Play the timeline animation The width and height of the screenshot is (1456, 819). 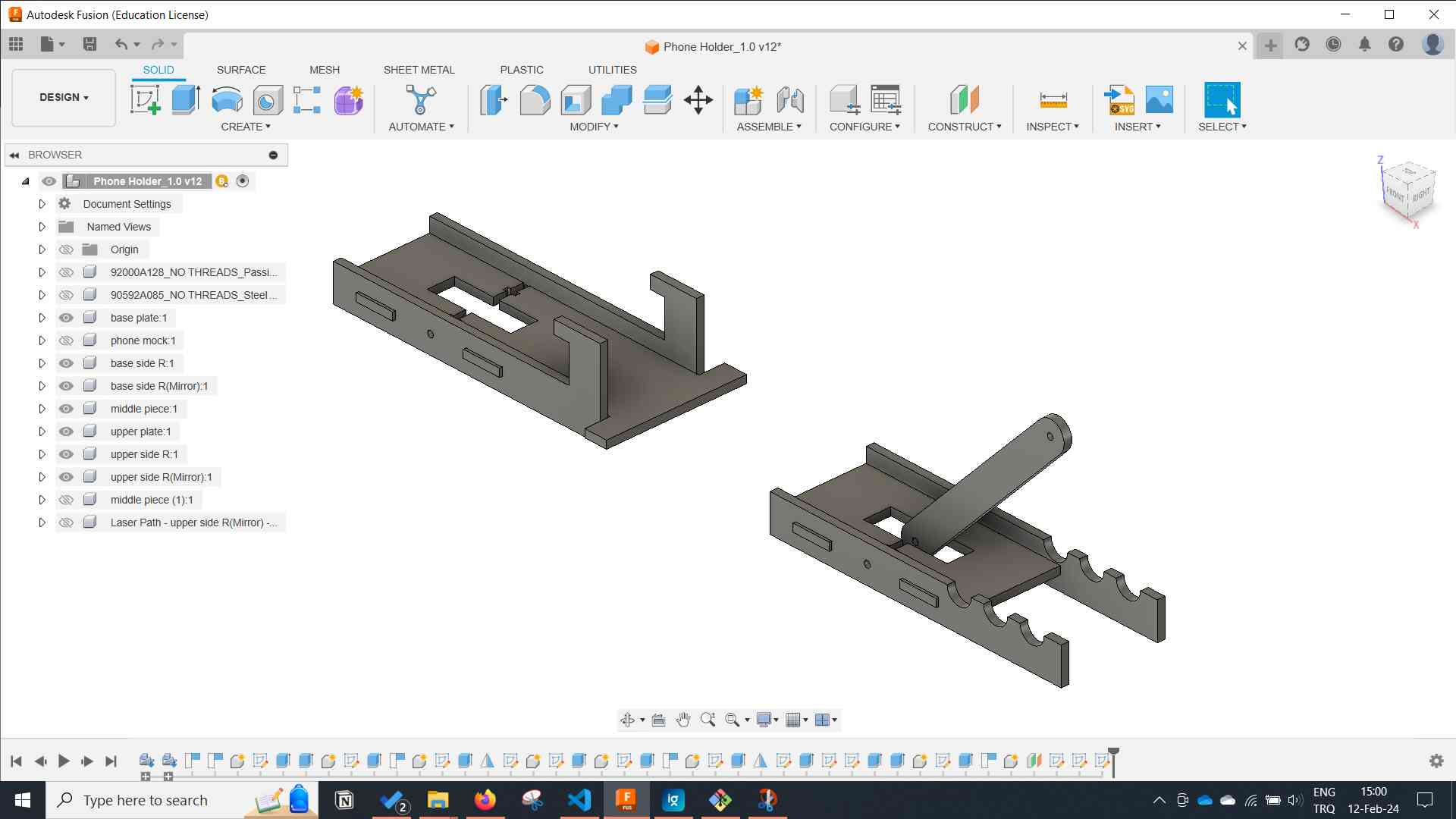[x=64, y=761]
